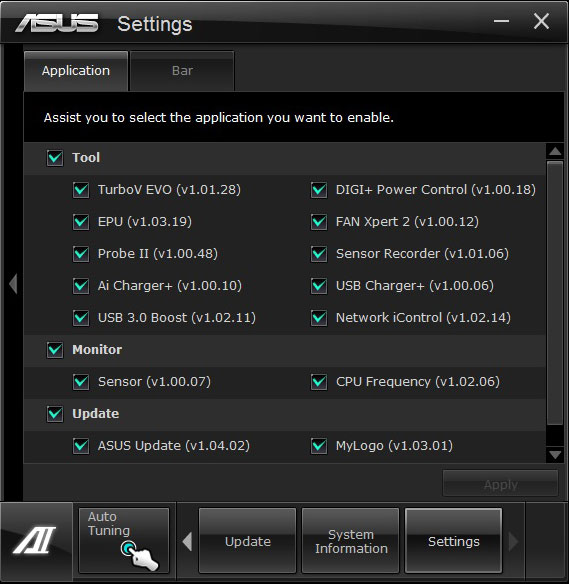Uncheck the TurboV EVO checkbox
The height and width of the screenshot is (584, 569).
tap(81, 190)
